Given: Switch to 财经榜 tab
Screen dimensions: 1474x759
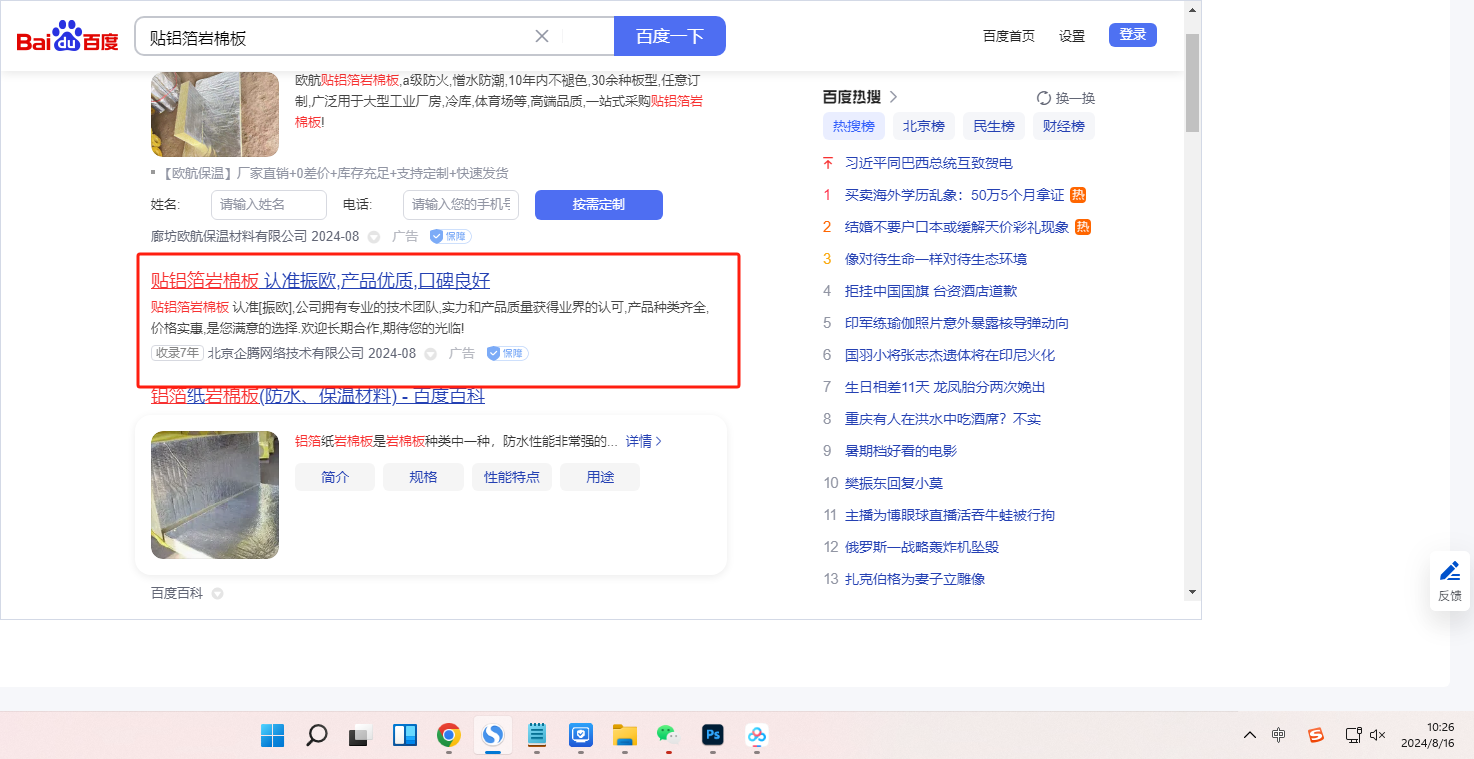Looking at the screenshot, I should 1063,126.
